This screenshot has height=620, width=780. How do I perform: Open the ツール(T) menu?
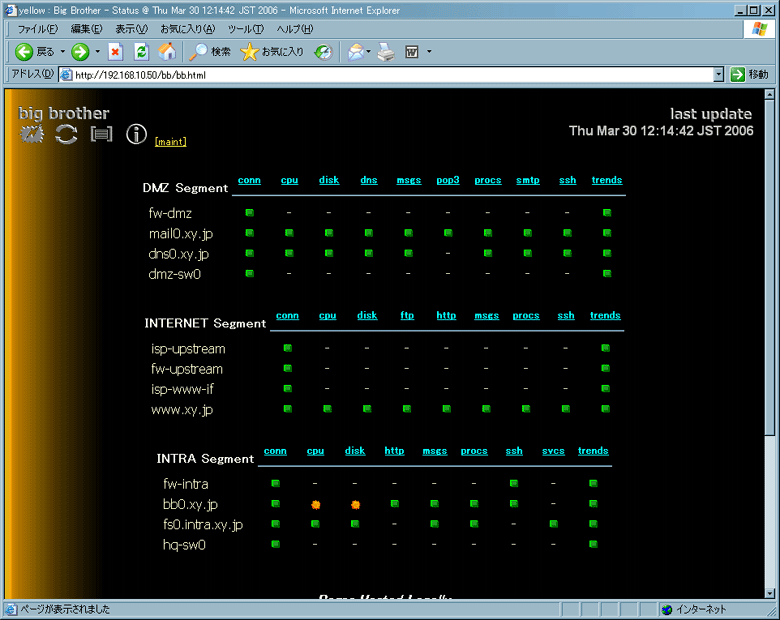245,29
